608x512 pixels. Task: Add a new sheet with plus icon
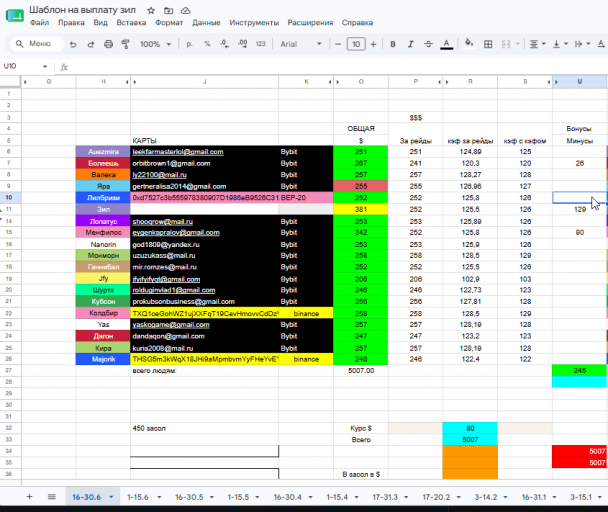point(29,497)
